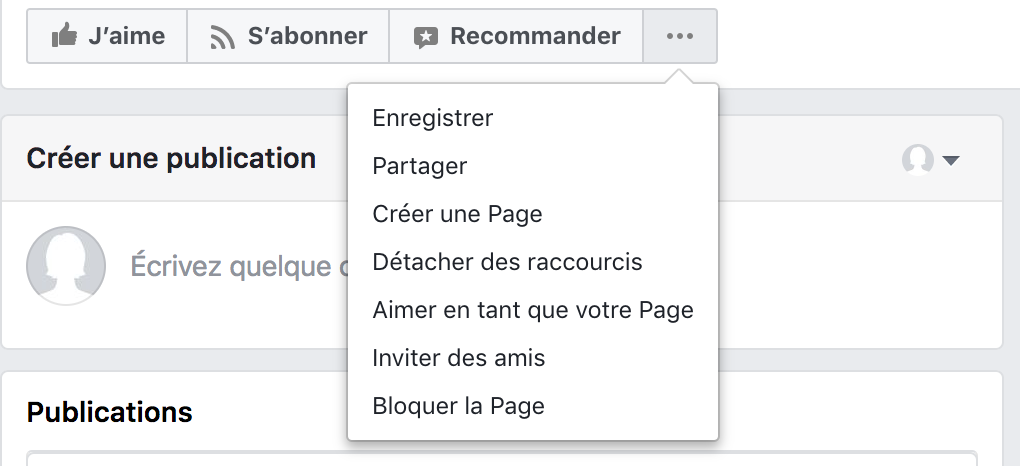Click the small avatar icon in the post header
Viewport: 1020px width, 466px height.
tap(918, 159)
